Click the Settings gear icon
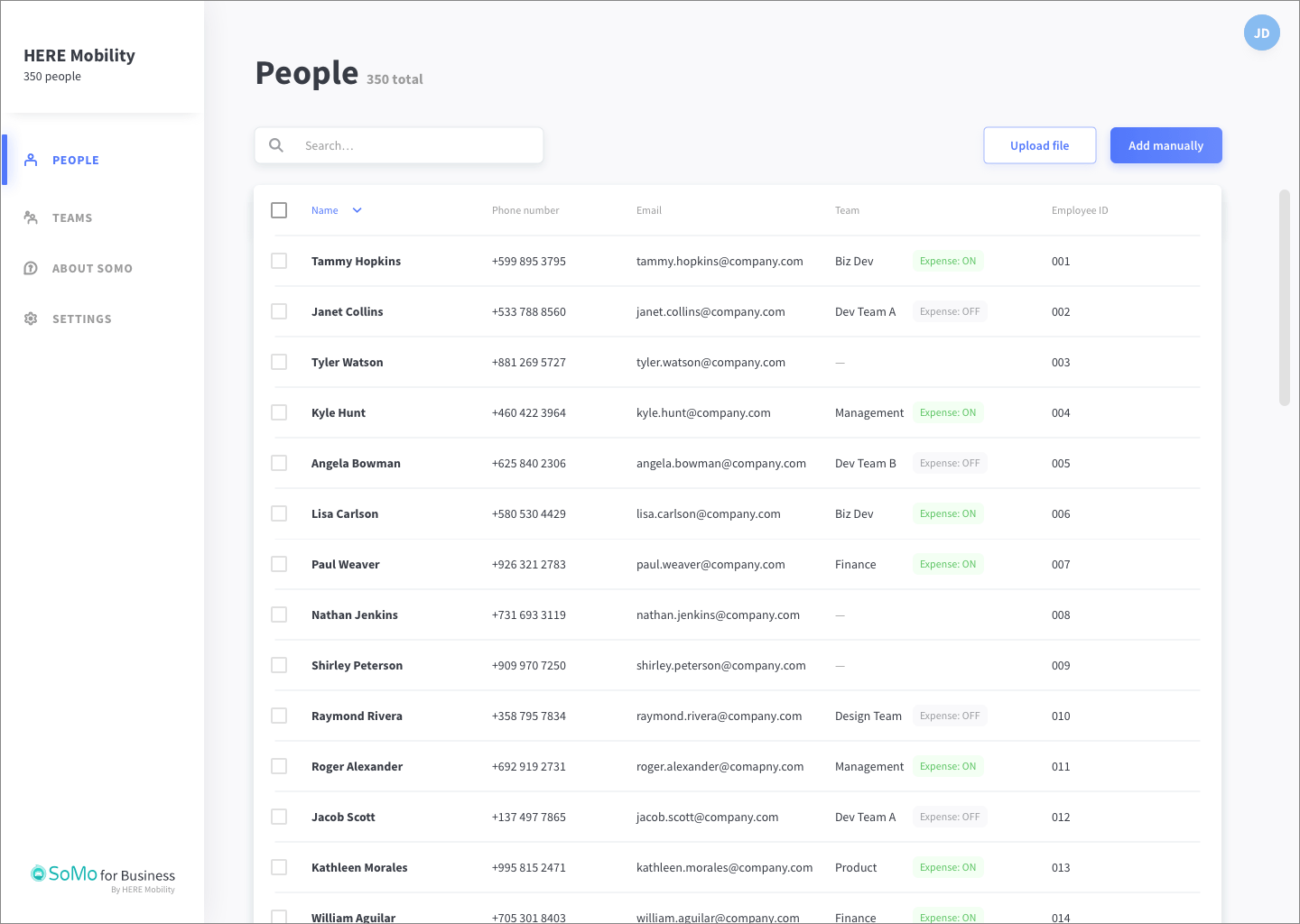 (31, 319)
